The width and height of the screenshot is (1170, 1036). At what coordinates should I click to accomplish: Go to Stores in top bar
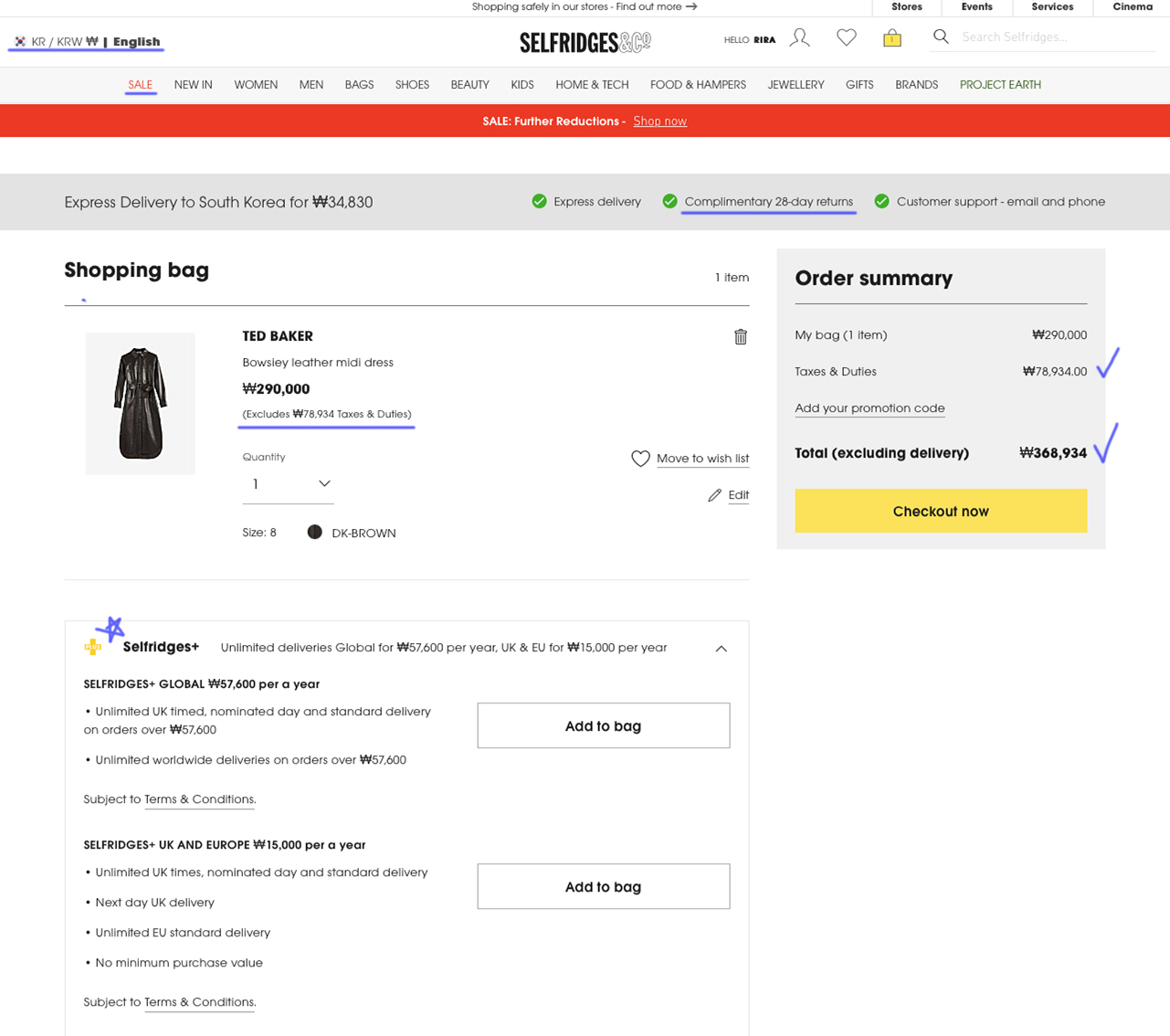[x=907, y=6]
